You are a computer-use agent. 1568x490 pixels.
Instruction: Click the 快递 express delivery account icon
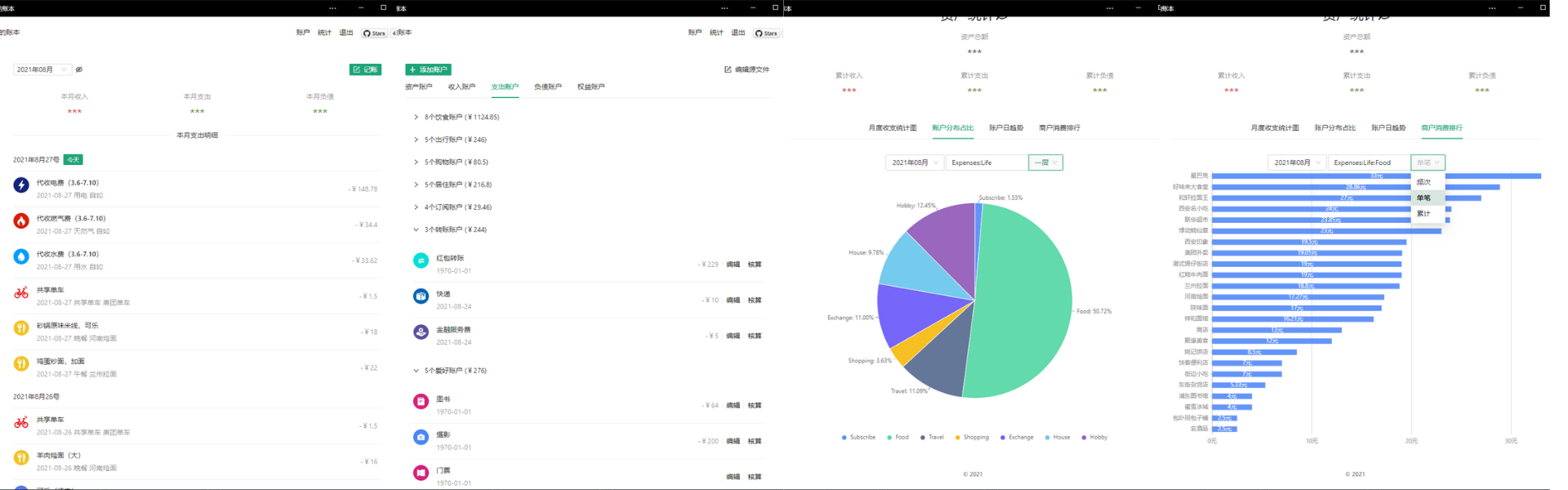coord(421,296)
